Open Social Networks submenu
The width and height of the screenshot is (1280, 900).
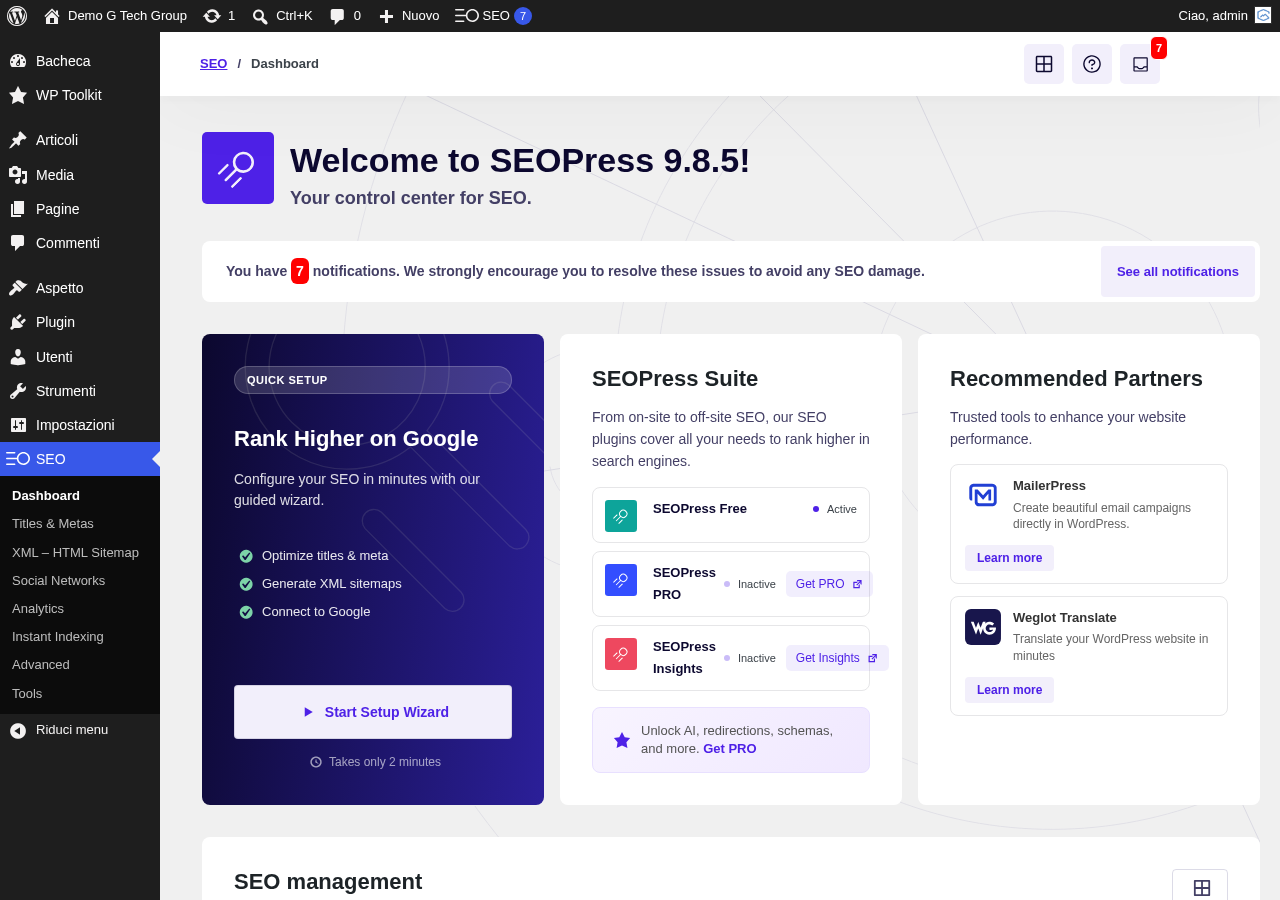tap(58, 580)
